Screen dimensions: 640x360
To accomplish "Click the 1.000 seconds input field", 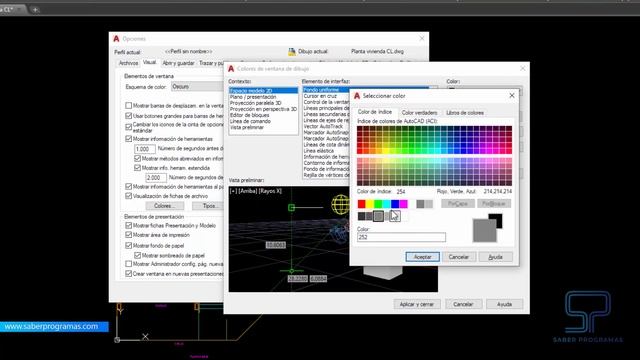I will (x=144, y=149).
